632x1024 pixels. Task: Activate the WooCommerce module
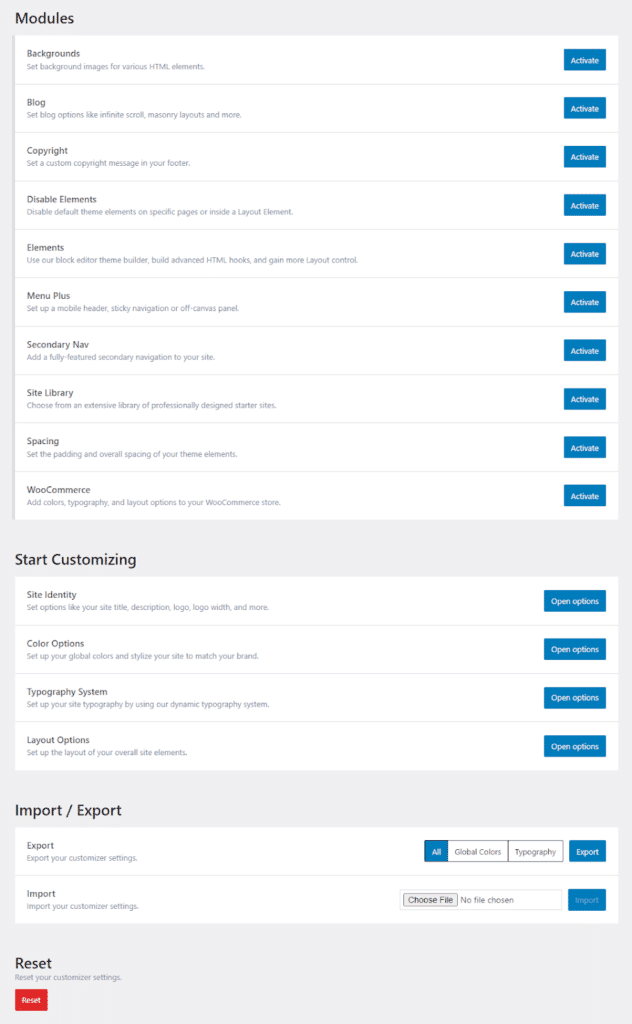[x=584, y=496]
